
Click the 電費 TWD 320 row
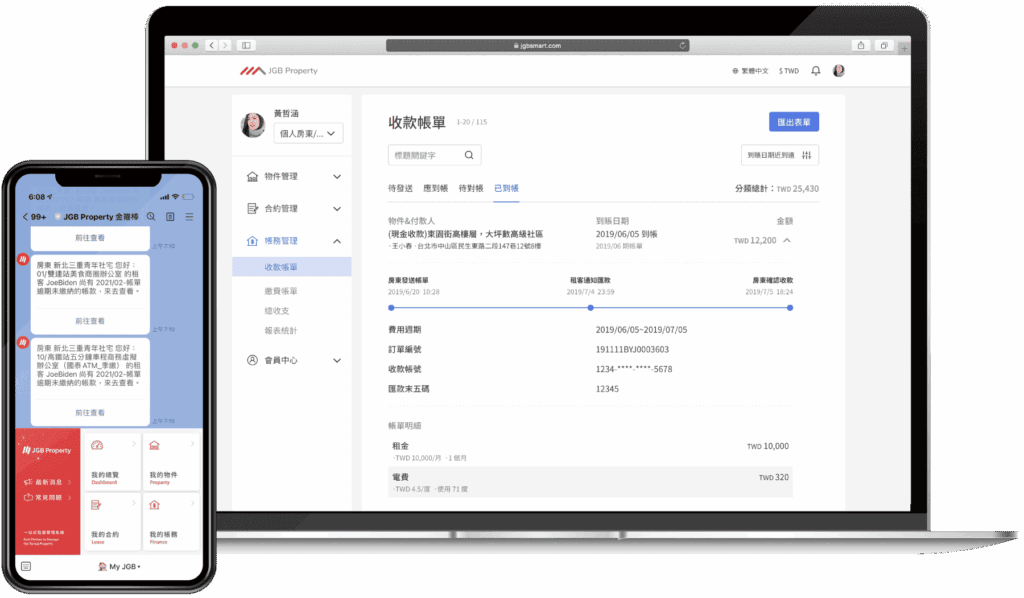590,482
